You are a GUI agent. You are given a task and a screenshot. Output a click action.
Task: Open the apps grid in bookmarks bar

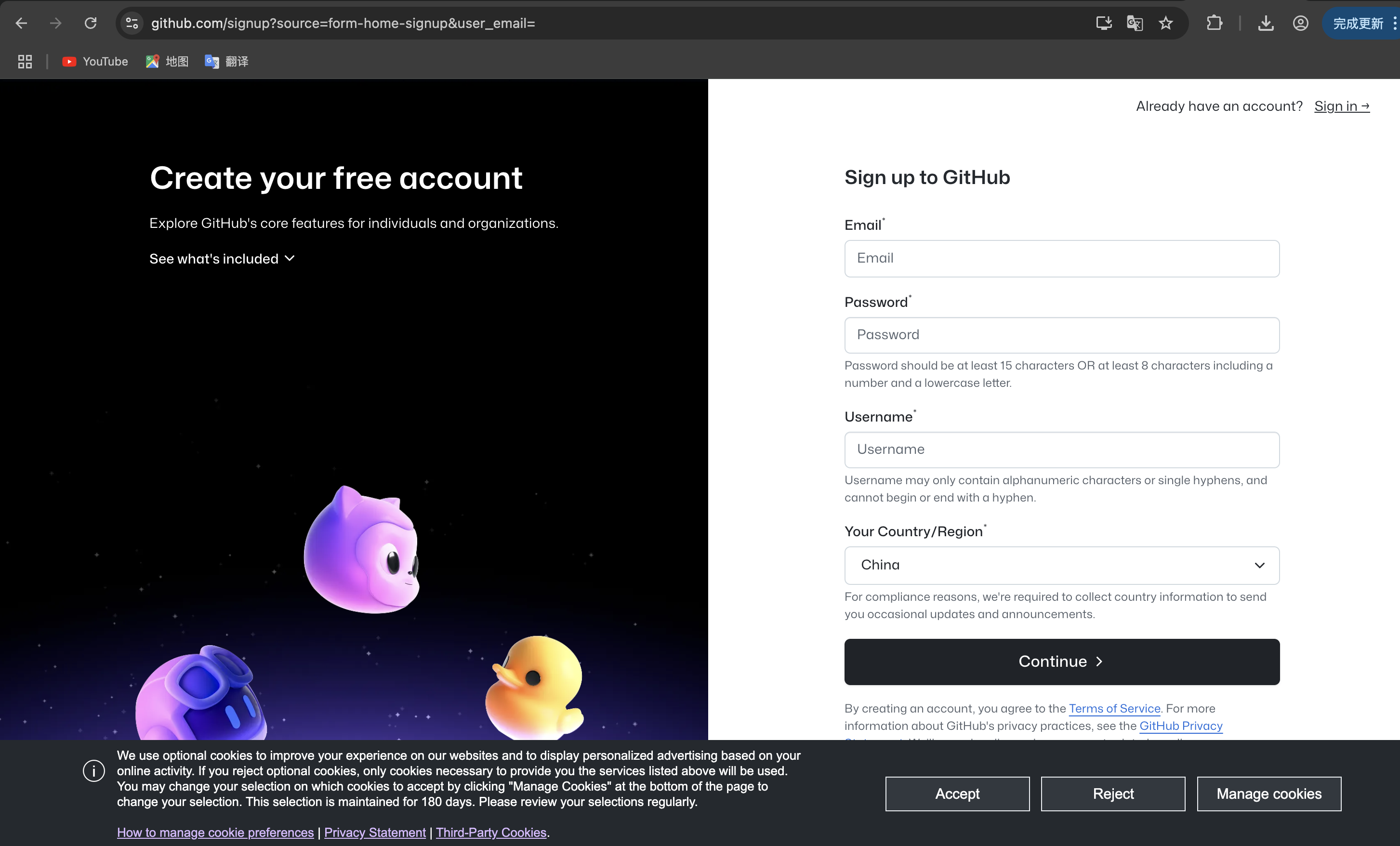coord(25,61)
